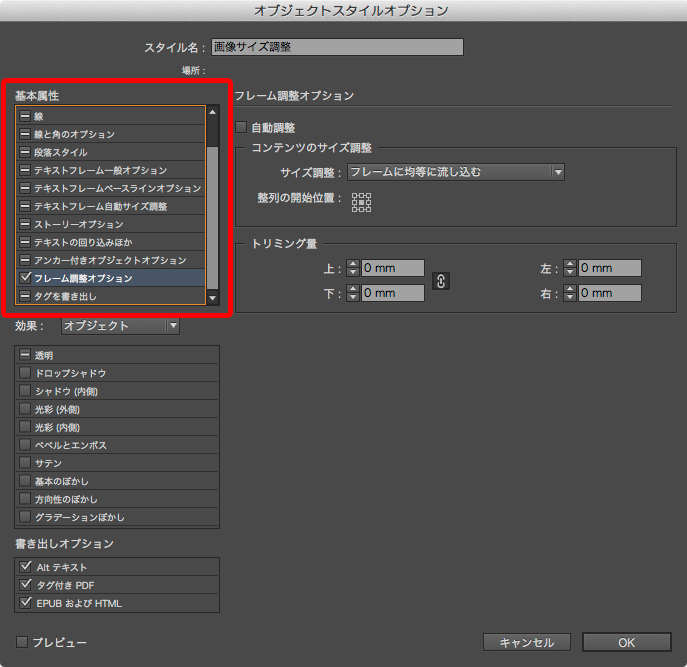This screenshot has height=667, width=687.
Task: Toggle the dash box beside 段落スタイル
Action: coord(25,152)
